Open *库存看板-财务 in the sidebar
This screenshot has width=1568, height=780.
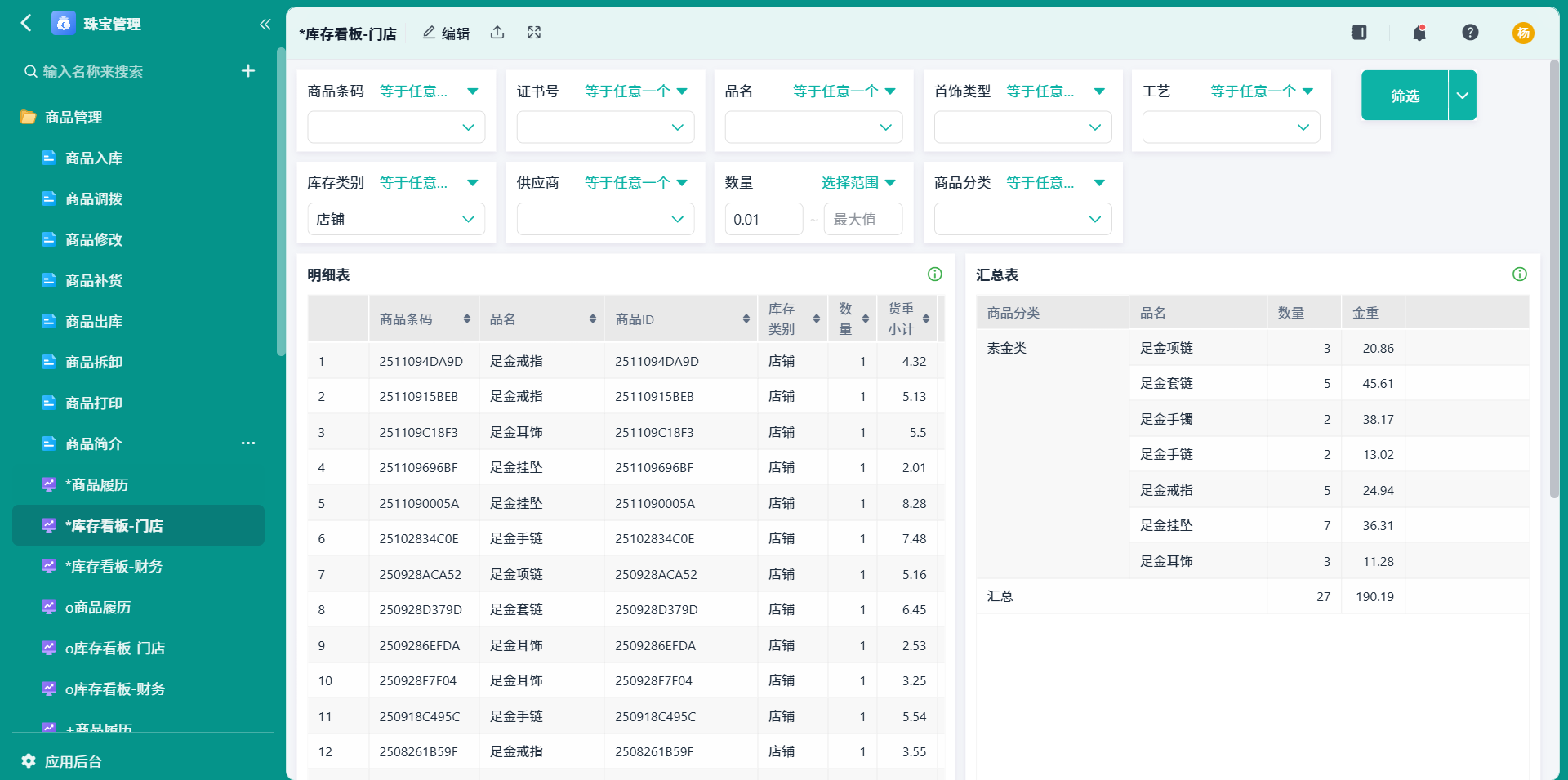(138, 566)
